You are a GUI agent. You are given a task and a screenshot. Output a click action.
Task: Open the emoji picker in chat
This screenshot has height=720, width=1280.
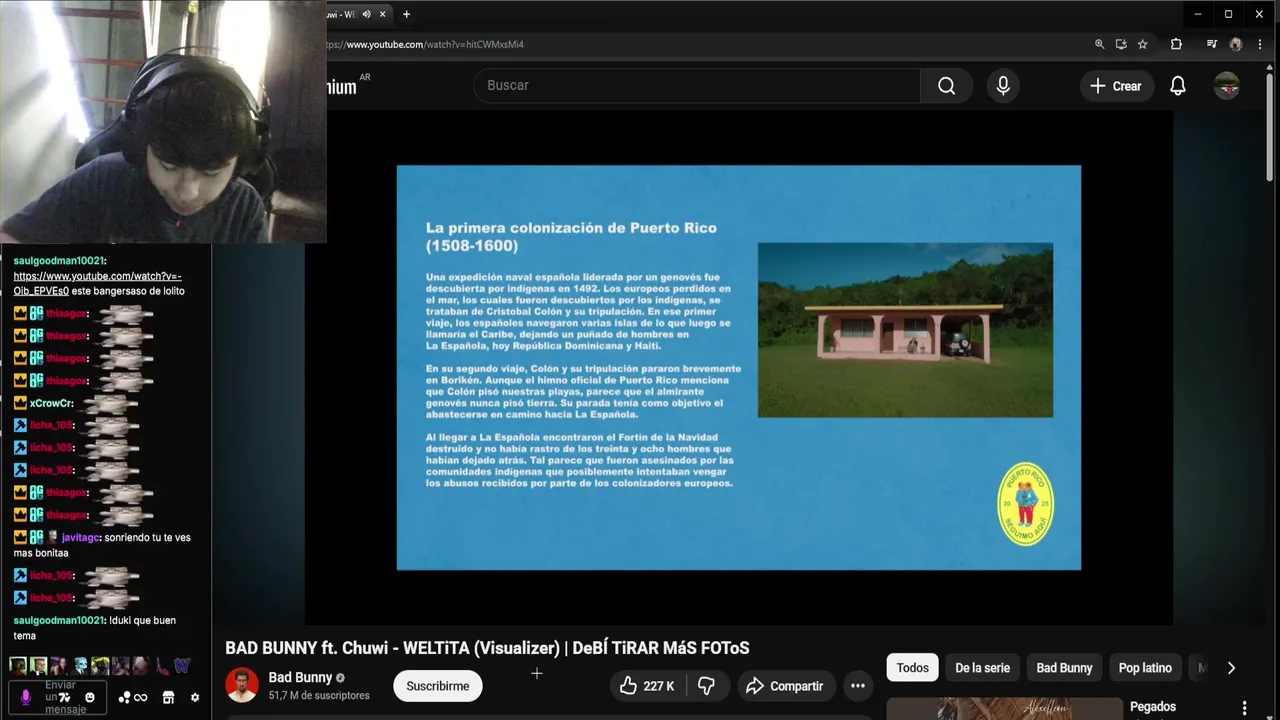tap(90, 697)
